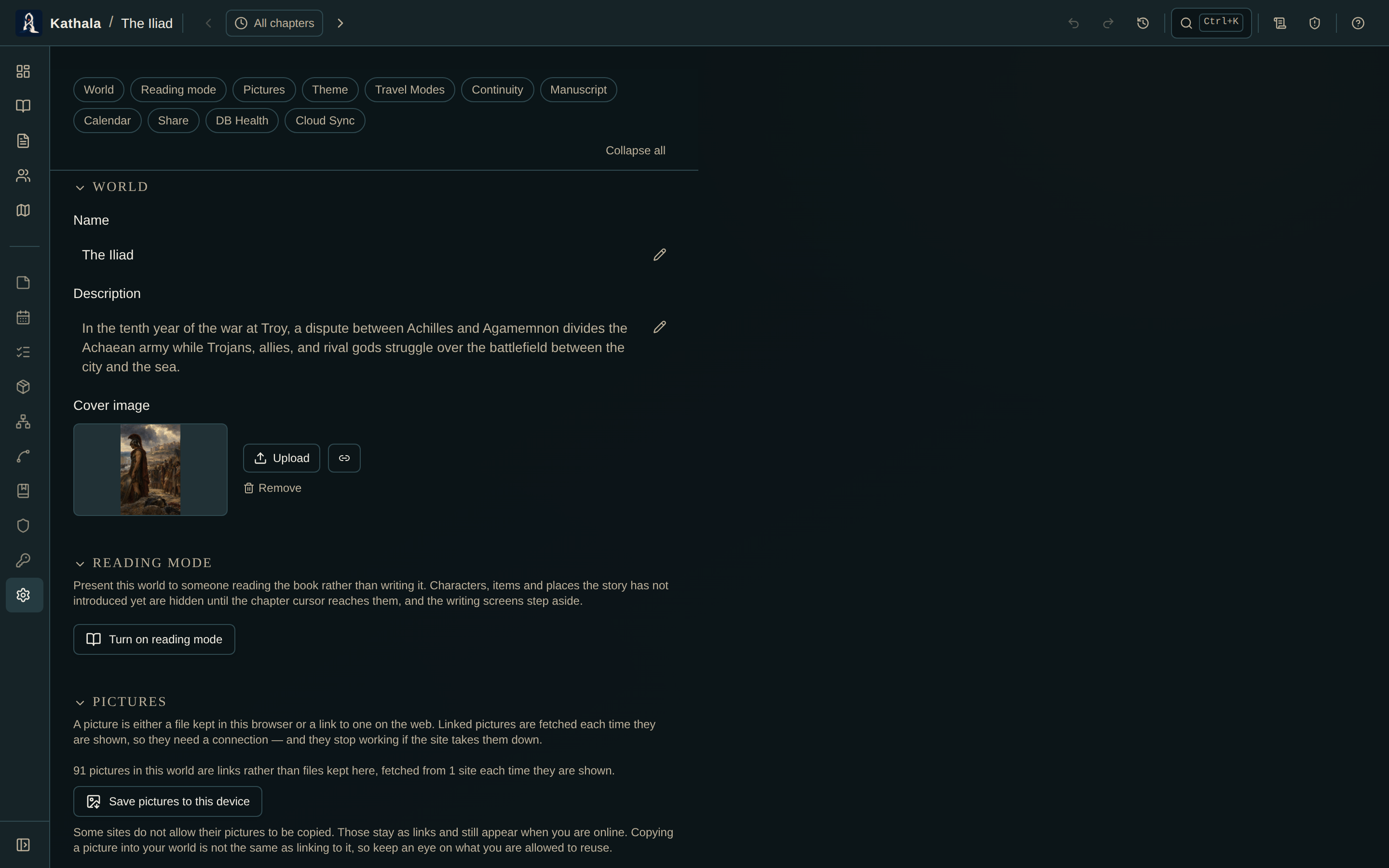Collapse the WORLD section chevron

[80, 188]
